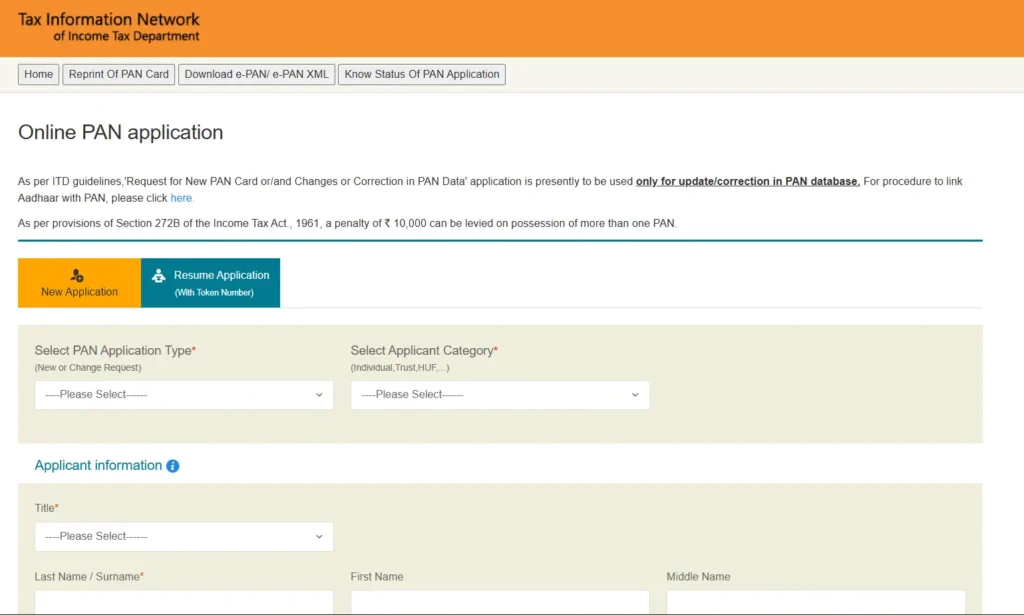This screenshot has width=1024, height=615.
Task: Open the Select PAN Application Type dropdown
Action: click(184, 395)
